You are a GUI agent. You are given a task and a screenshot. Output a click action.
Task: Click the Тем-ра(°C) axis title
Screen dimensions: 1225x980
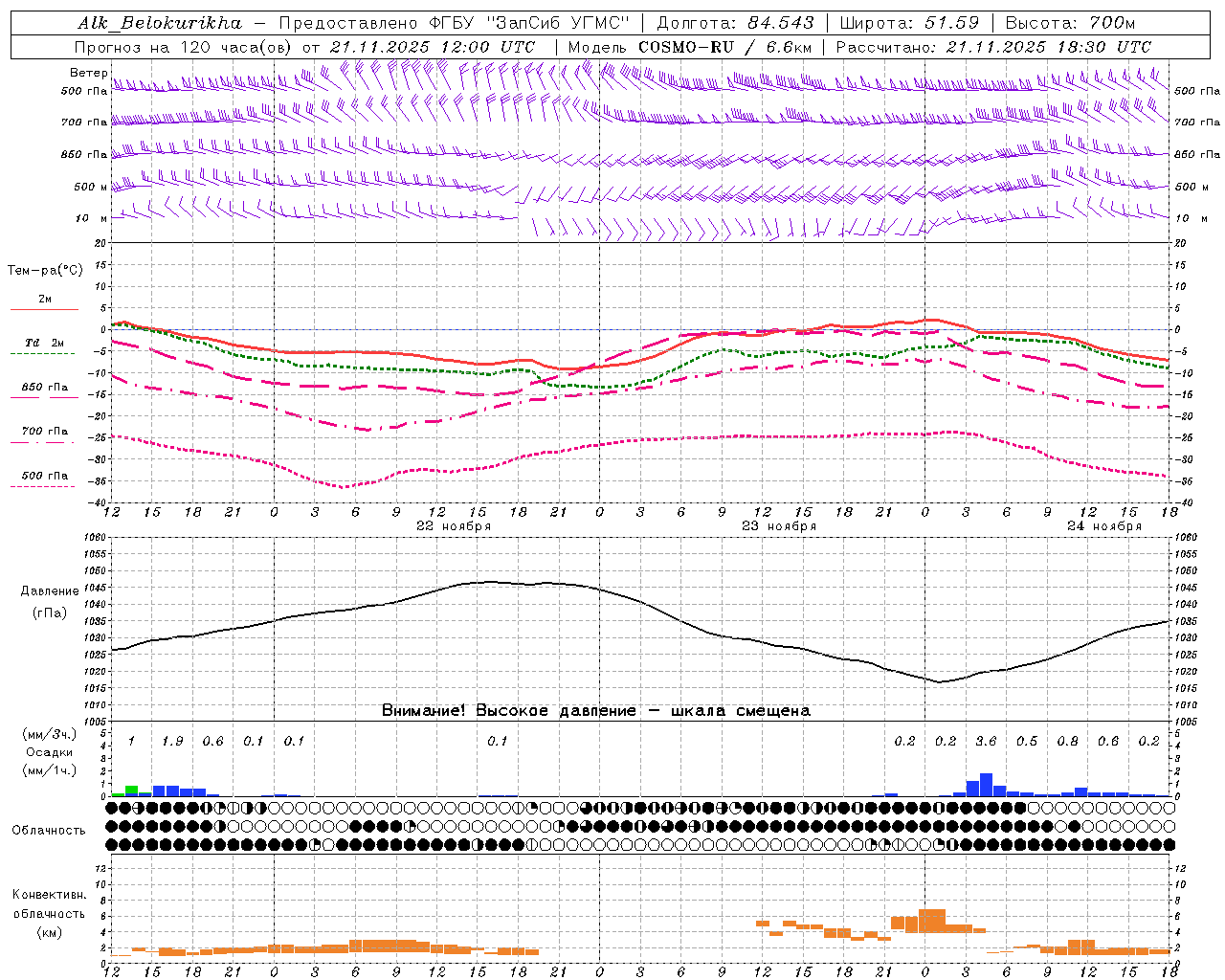(x=45, y=271)
